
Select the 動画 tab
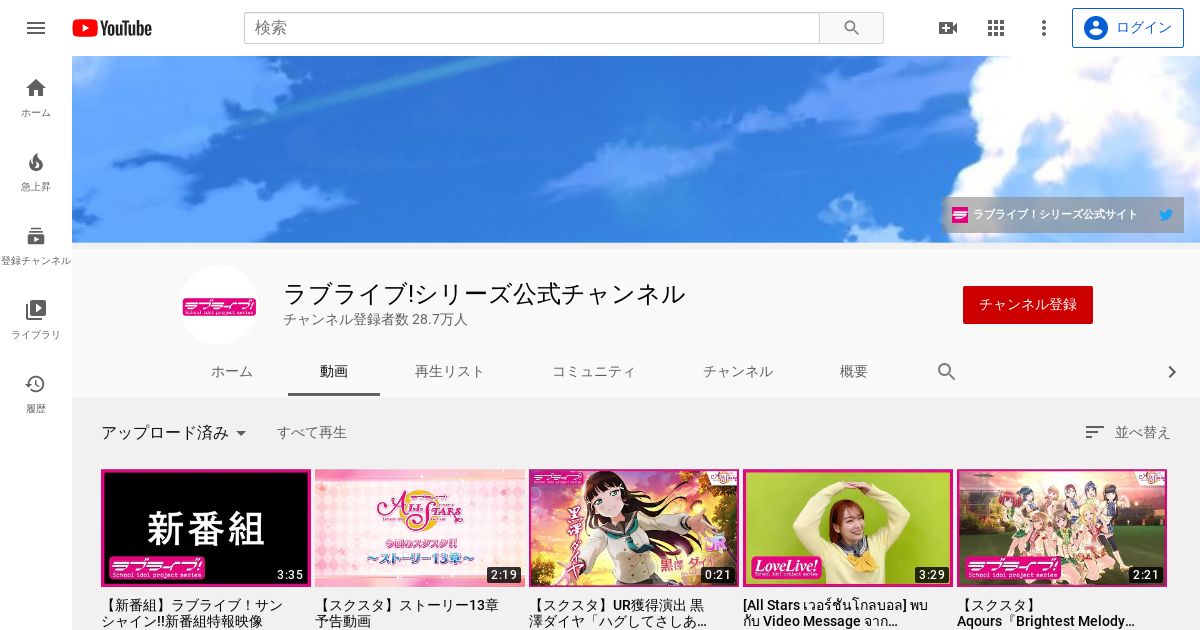[x=334, y=371]
